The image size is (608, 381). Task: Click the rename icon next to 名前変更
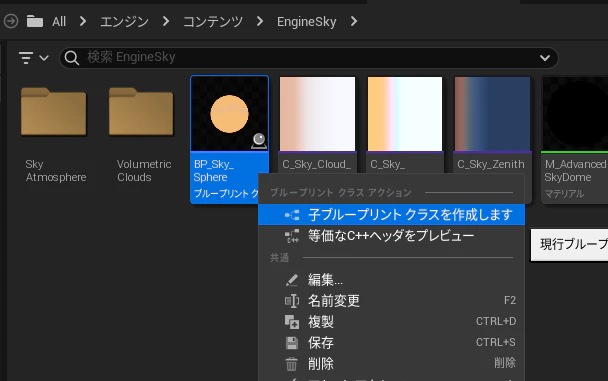pyautogui.click(x=292, y=301)
